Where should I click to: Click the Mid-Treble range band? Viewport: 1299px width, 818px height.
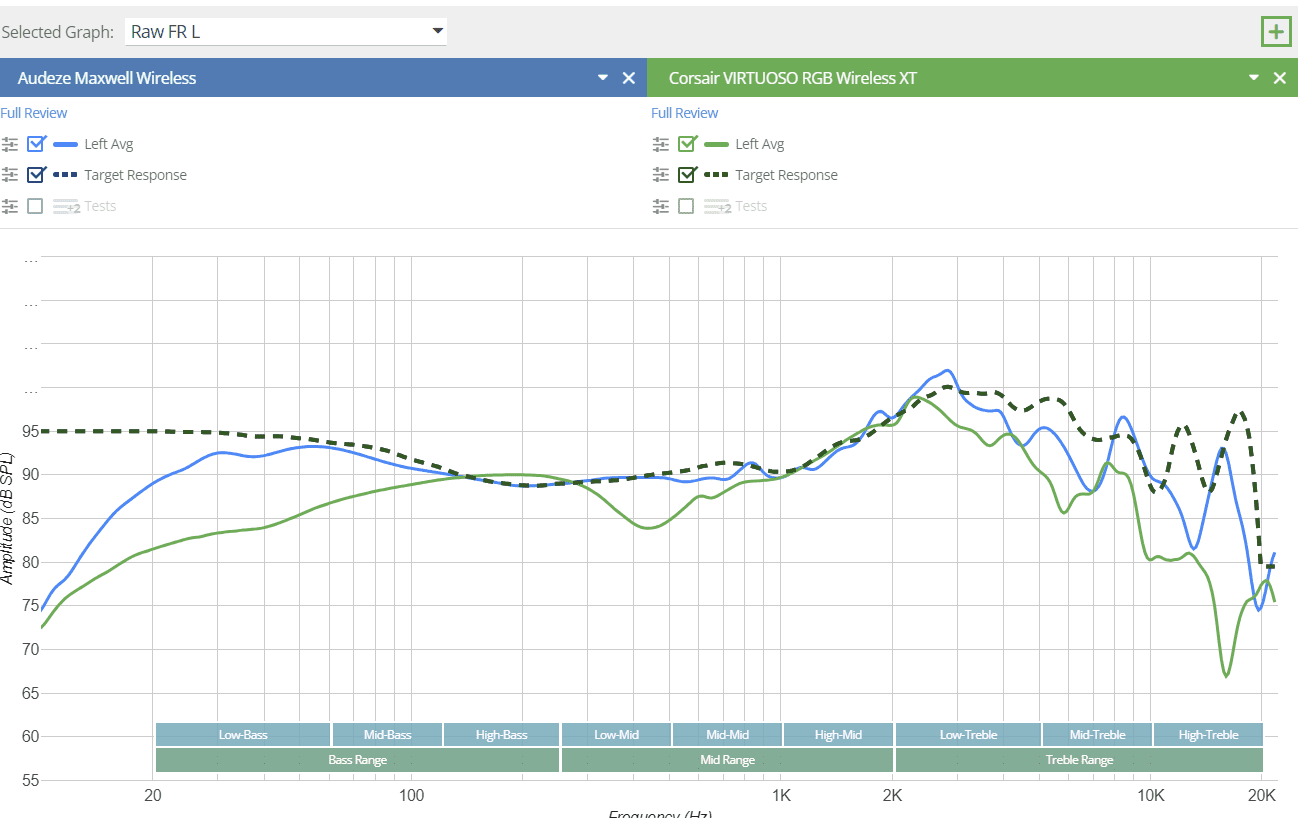point(1097,735)
